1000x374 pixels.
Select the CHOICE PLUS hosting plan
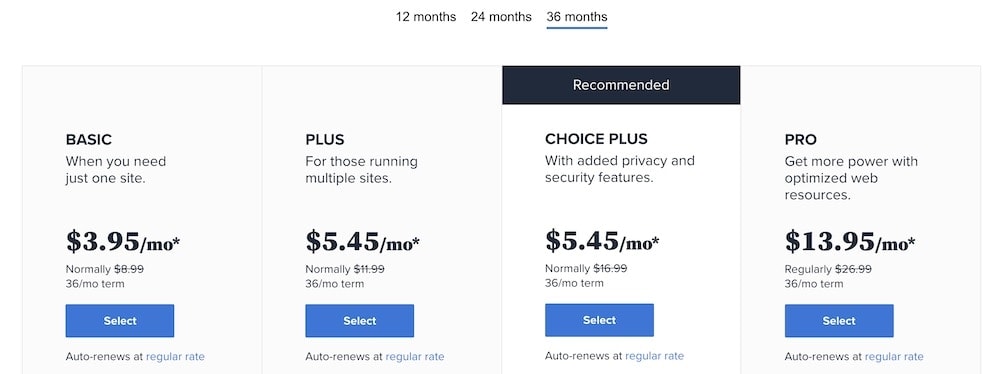coord(599,320)
